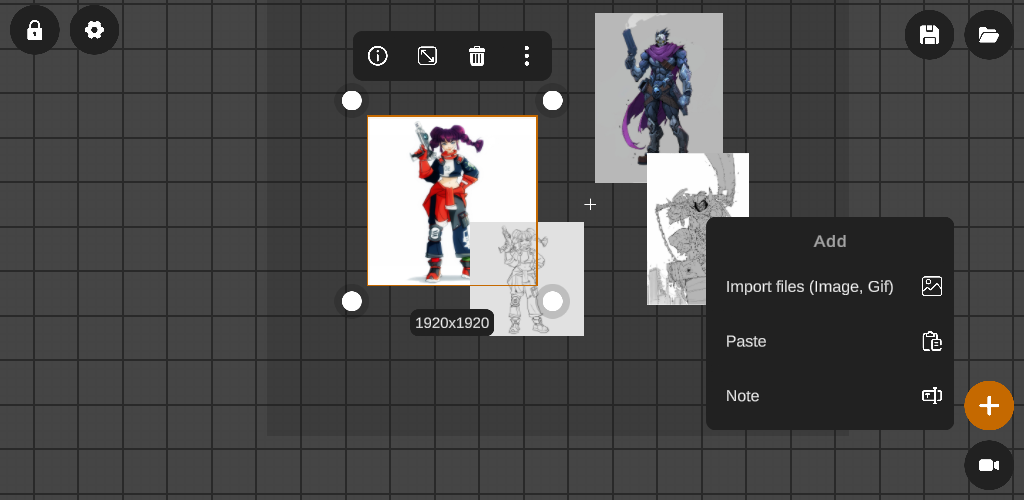The height and width of the screenshot is (500, 1024).
Task: Click the picture icon beside Import files
Action: pyautogui.click(x=932, y=286)
